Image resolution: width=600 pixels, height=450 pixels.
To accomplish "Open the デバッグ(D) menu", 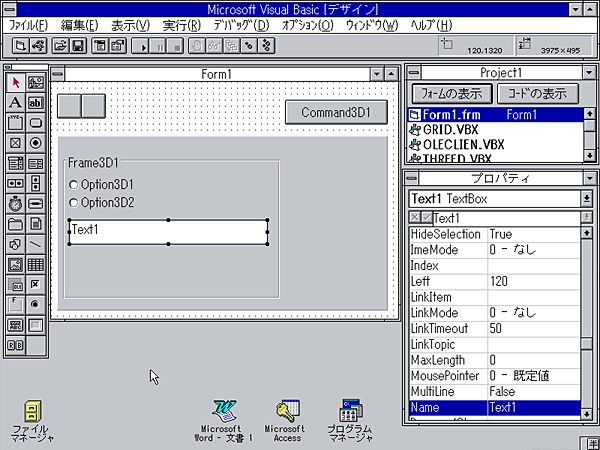I will [241, 26].
